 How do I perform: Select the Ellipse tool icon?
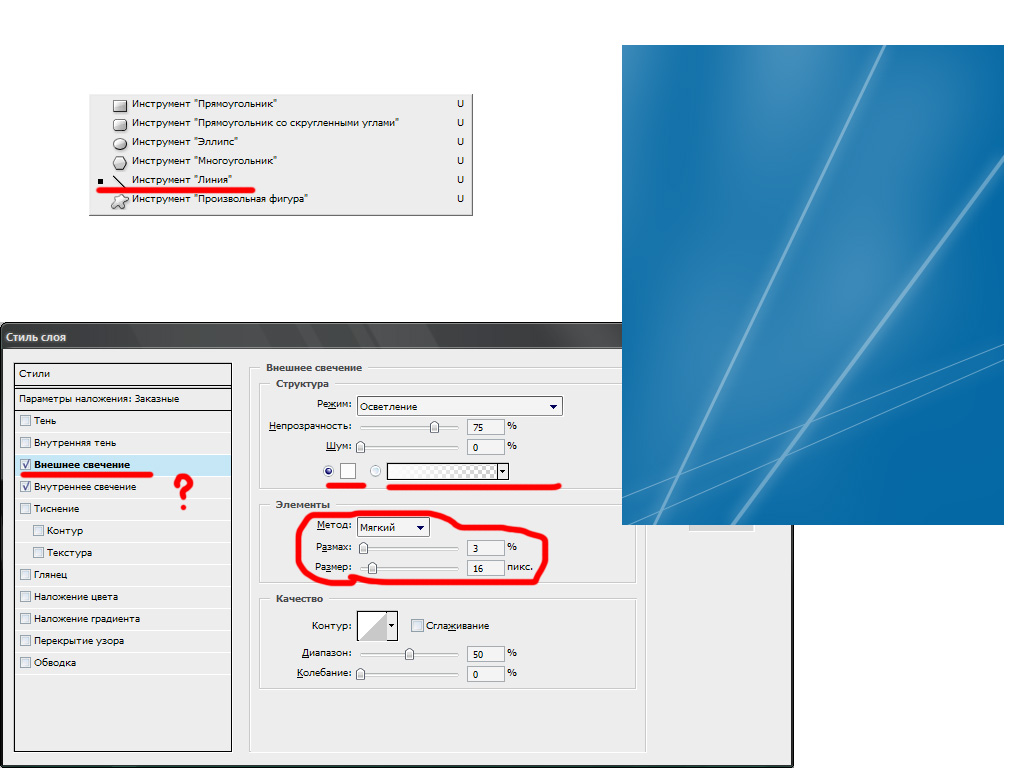click(x=120, y=143)
